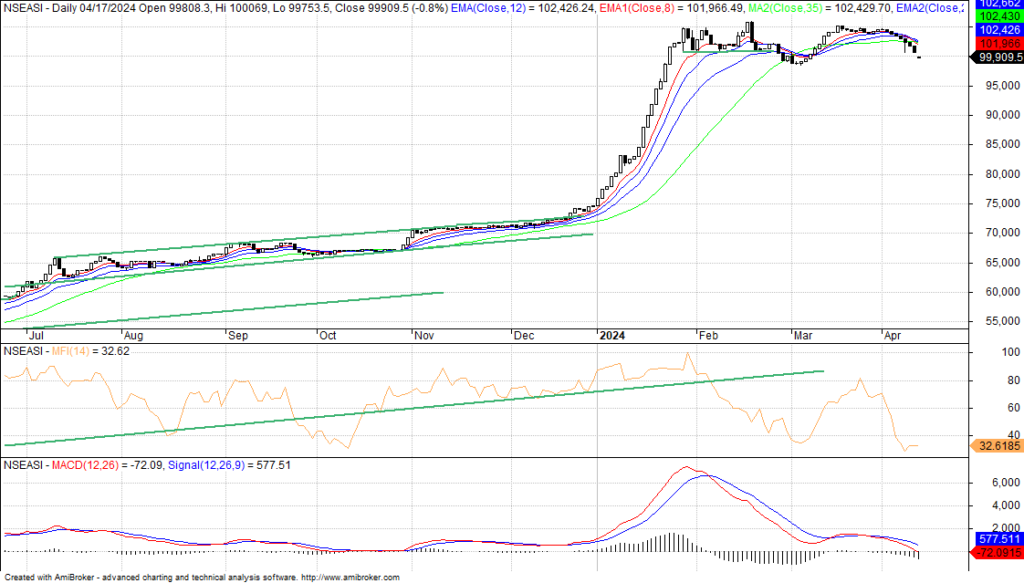Select the Feb month label on the time axis
Viewport: 1024px width, 583px height.
706,337
